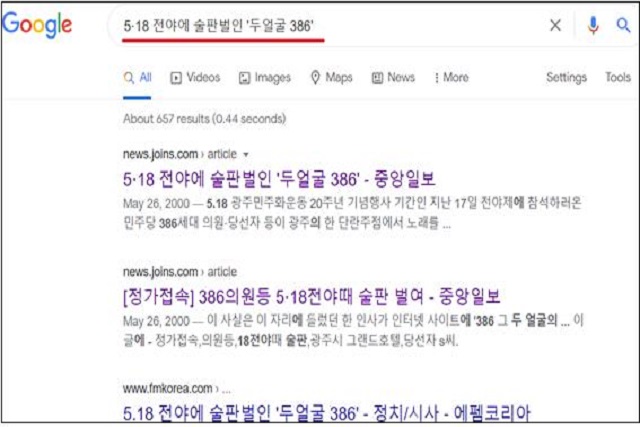Image resolution: width=640 pixels, height=427 pixels.
Task: Start voice search with the microphone icon
Action: (x=593, y=26)
